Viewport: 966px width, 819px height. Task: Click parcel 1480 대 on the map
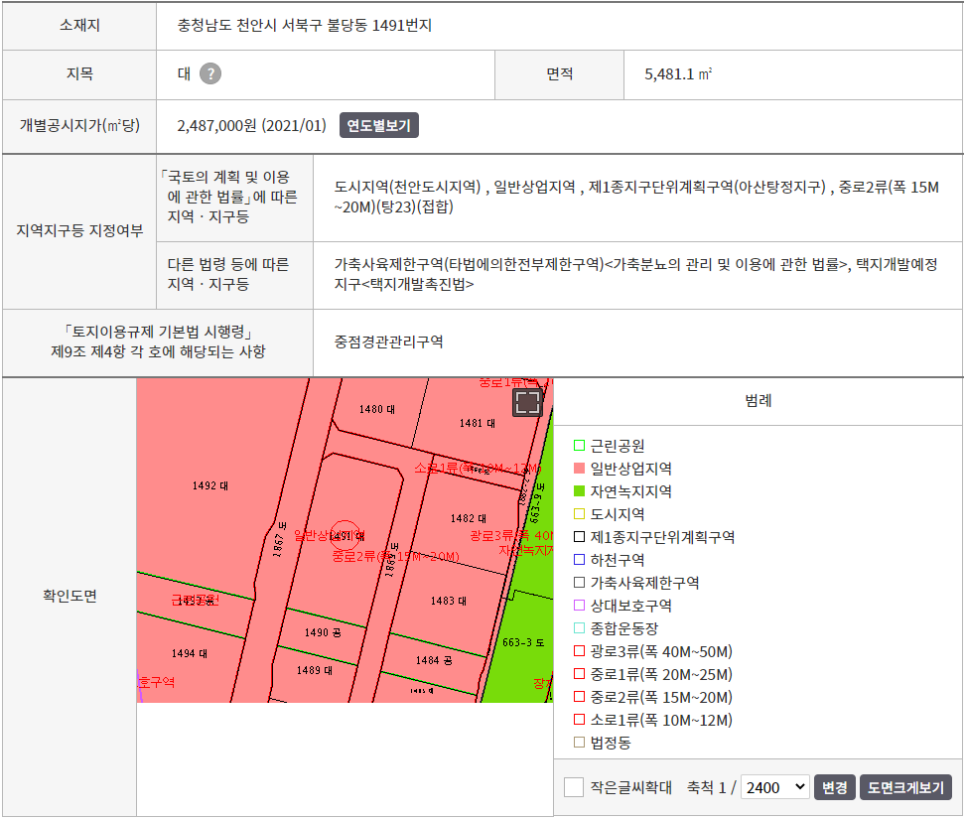[x=377, y=409]
